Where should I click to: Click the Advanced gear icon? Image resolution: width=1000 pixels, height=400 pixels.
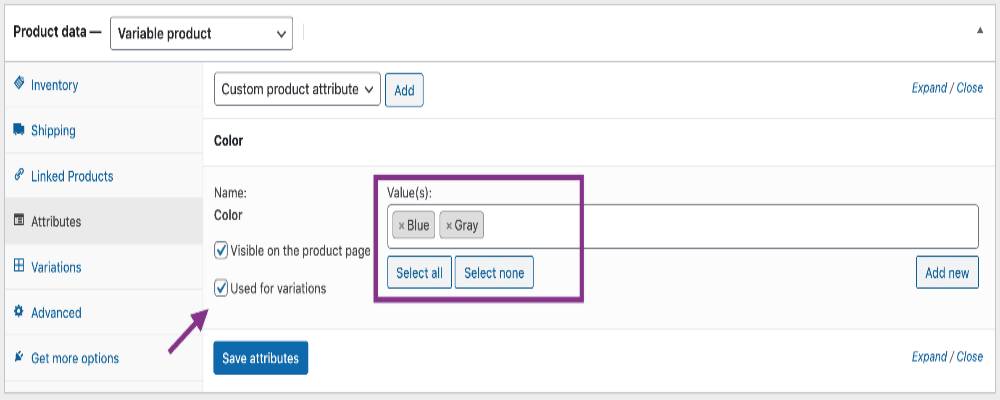tap(19, 312)
